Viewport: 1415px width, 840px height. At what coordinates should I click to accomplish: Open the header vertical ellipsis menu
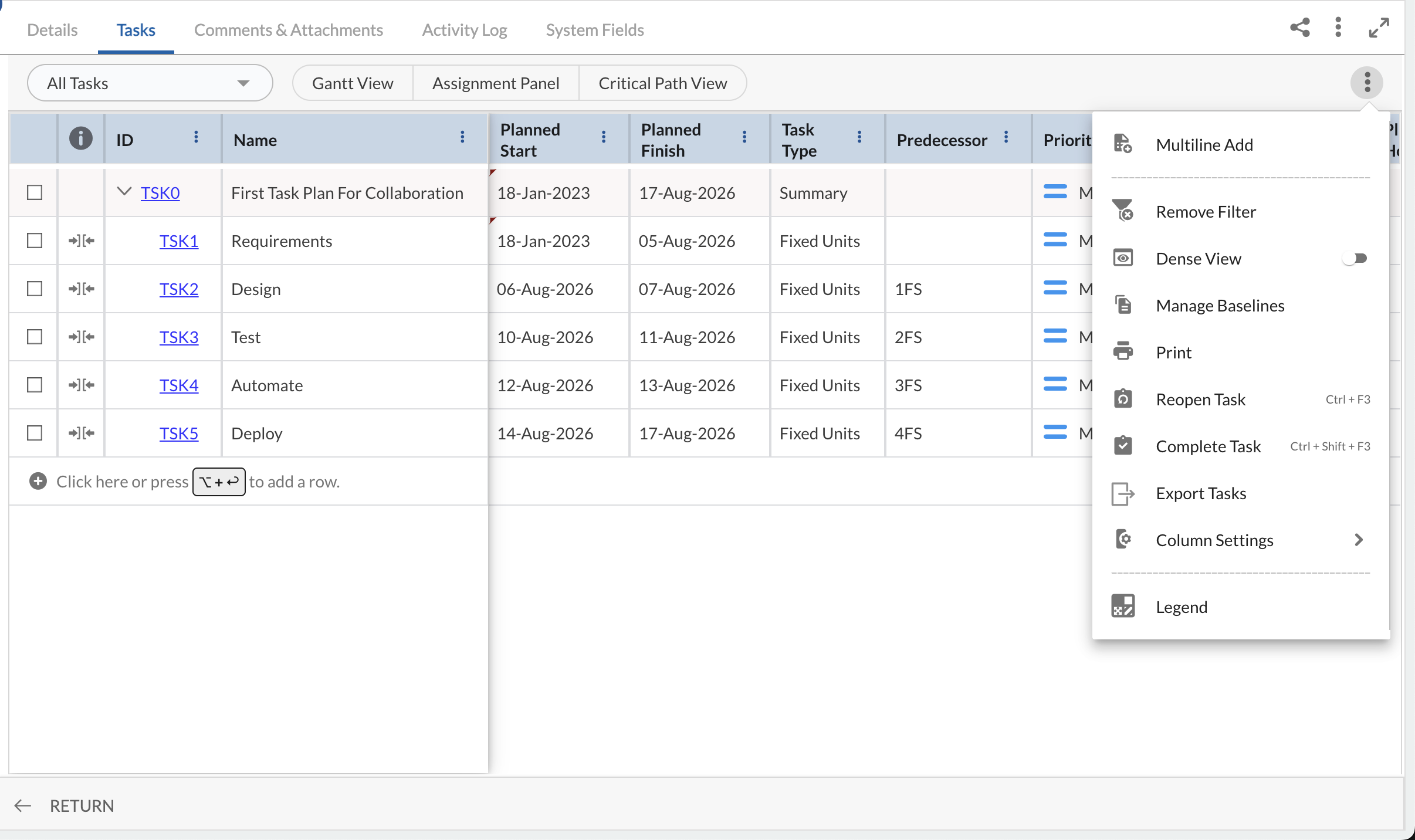(1338, 28)
